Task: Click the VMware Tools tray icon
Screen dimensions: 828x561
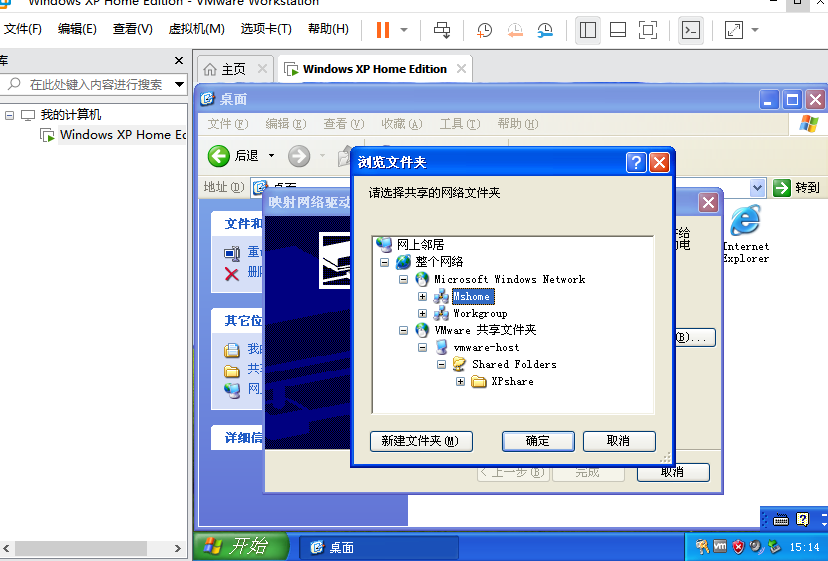Action: (720, 547)
